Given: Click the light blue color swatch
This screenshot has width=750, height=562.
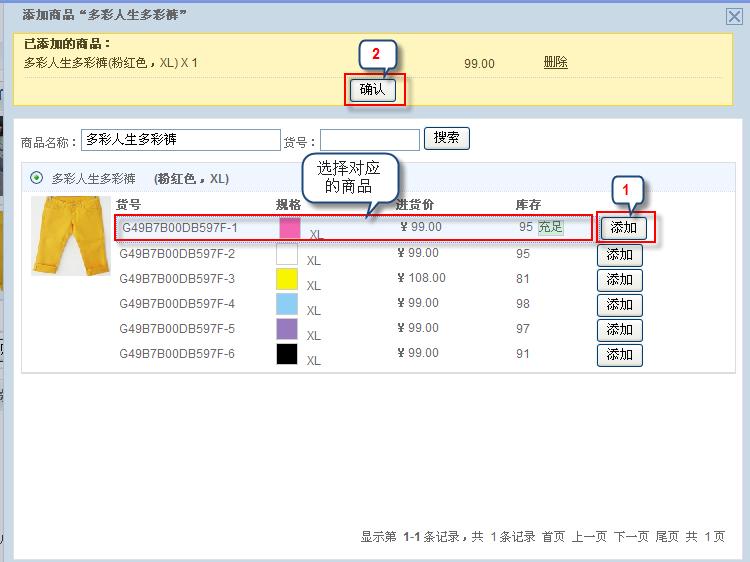Looking at the screenshot, I should (288, 304).
